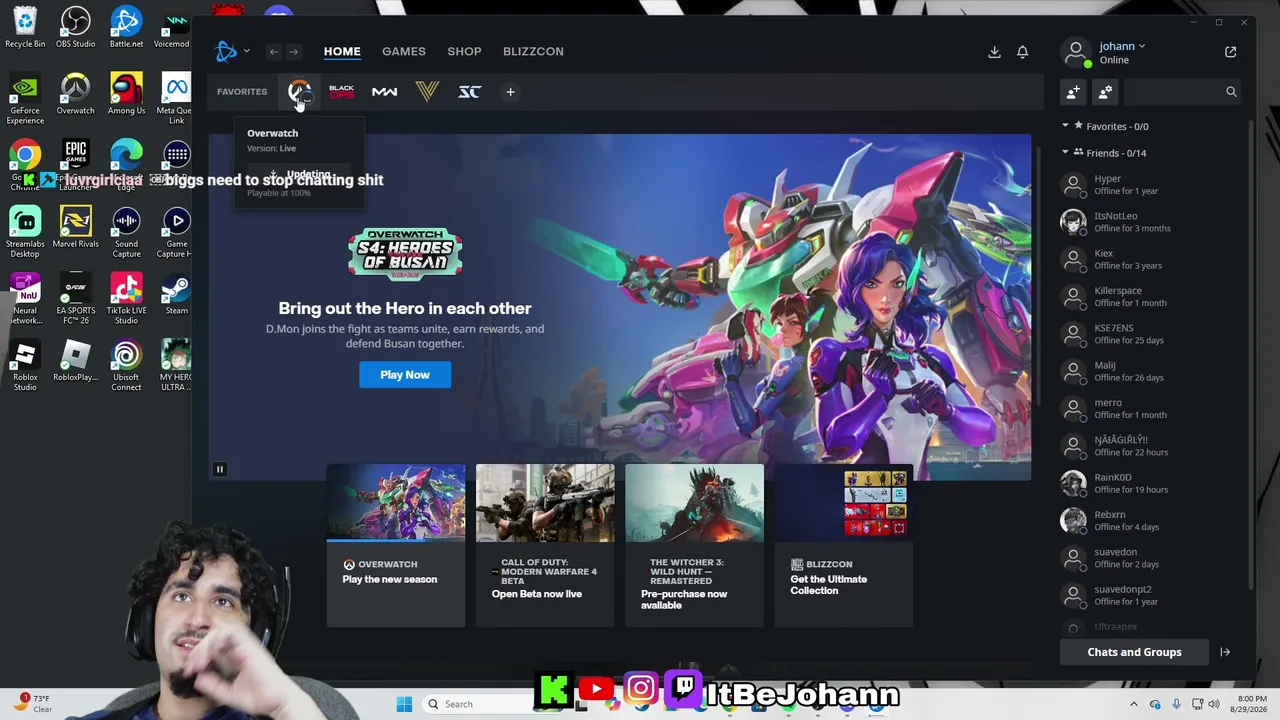1280x720 pixels.
Task: Open the Modern Warfare 4 Beta card
Action: (545, 545)
